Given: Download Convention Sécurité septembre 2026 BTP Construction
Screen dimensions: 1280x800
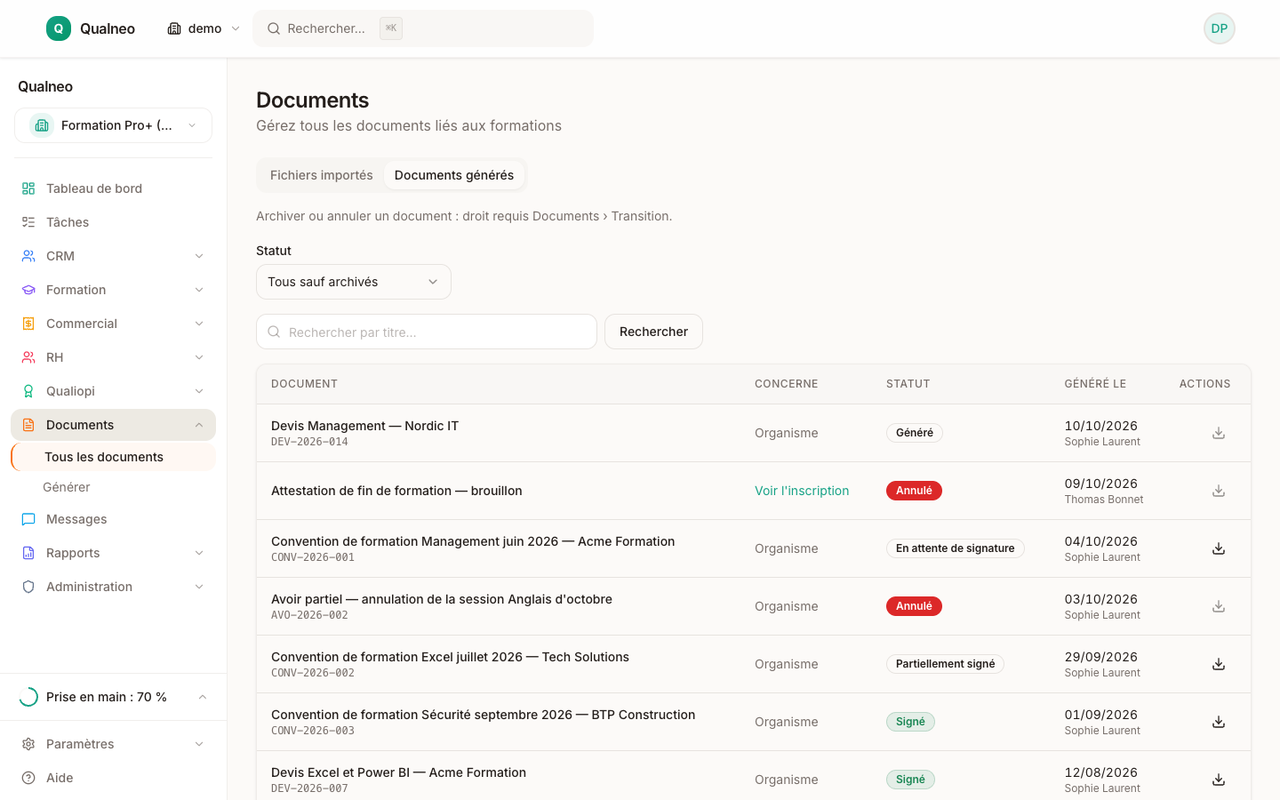Looking at the screenshot, I should 1218,722.
